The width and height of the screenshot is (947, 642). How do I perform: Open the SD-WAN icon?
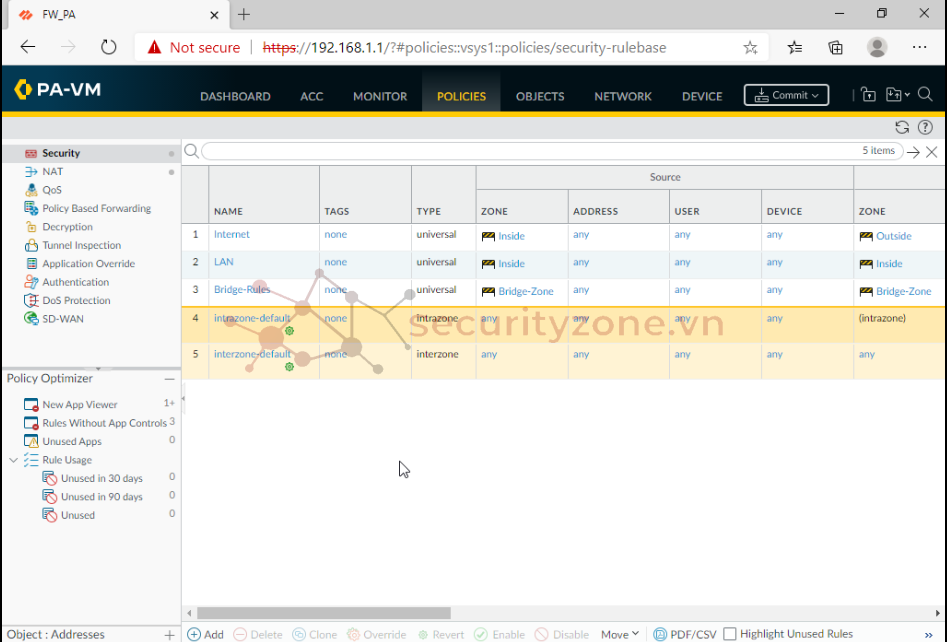tap(31, 319)
